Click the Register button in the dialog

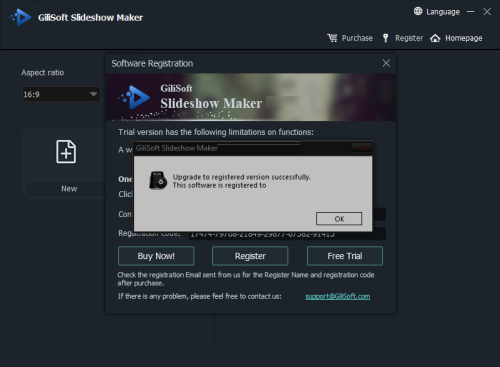point(250,256)
